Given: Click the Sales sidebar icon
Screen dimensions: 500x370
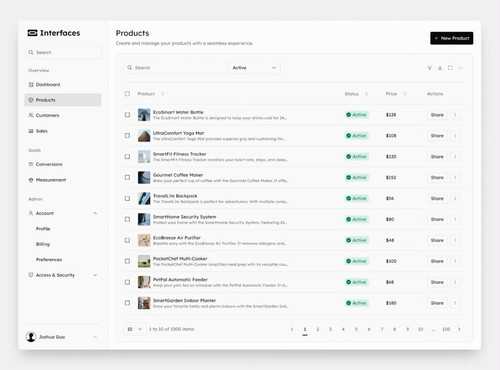Looking at the screenshot, I should (x=31, y=131).
